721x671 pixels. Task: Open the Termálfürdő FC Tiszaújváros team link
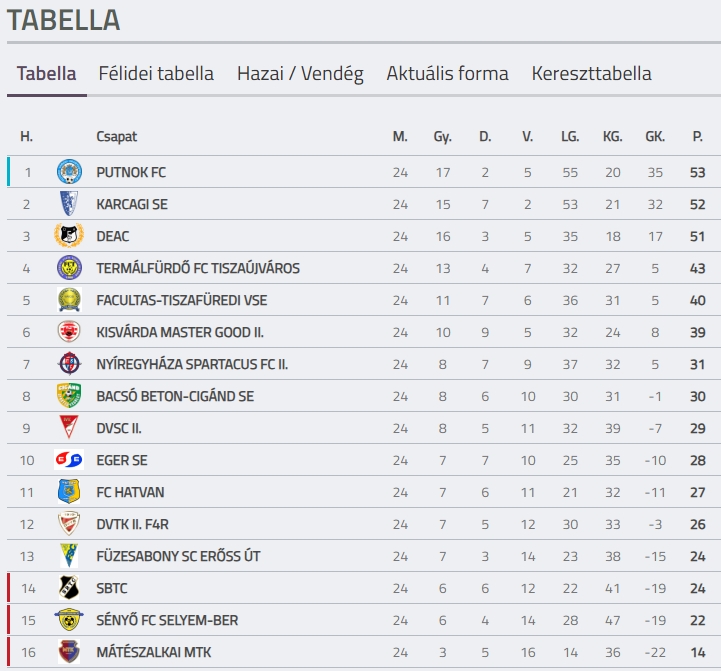coord(198,268)
